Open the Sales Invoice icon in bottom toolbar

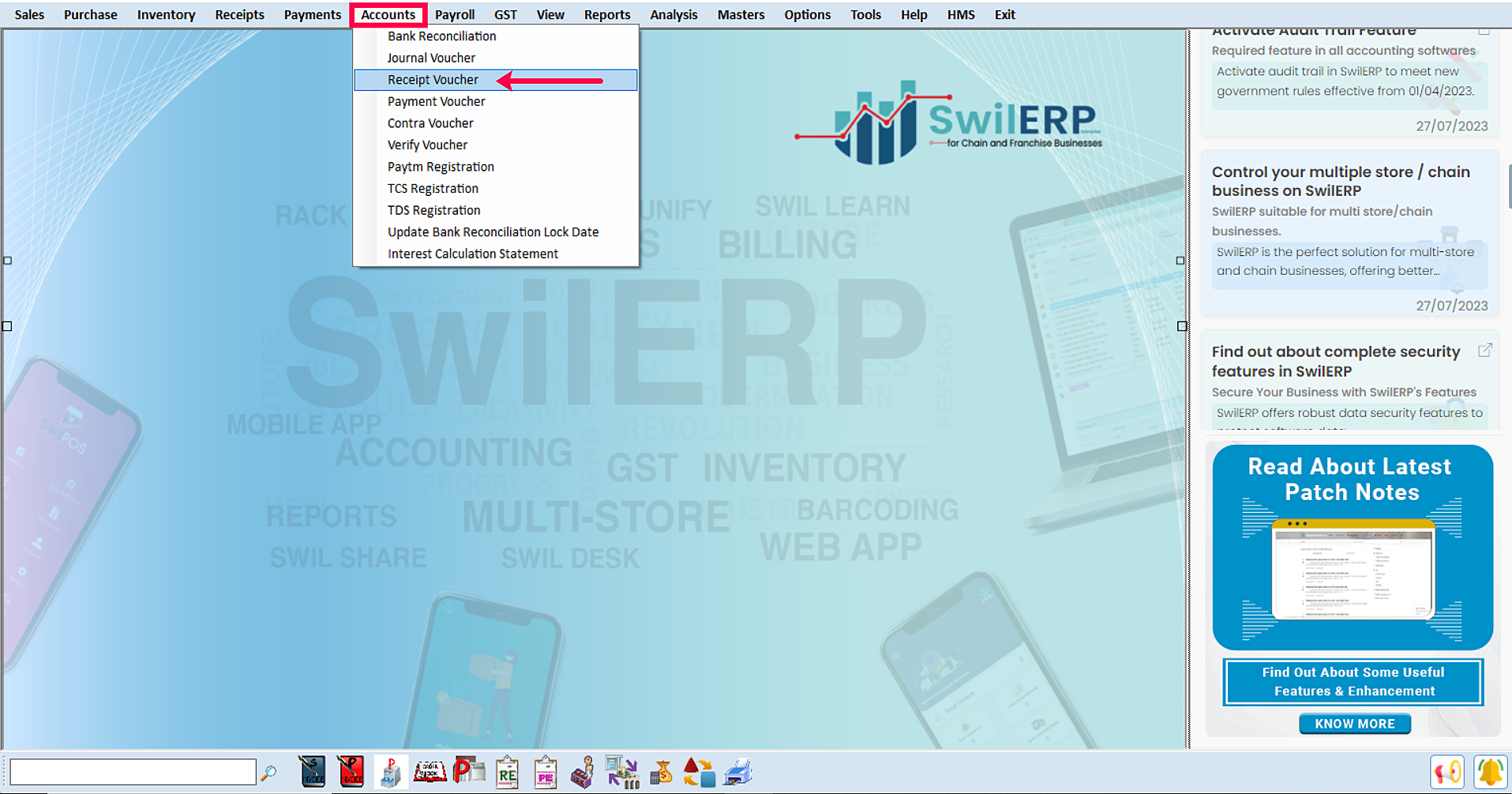(x=313, y=772)
